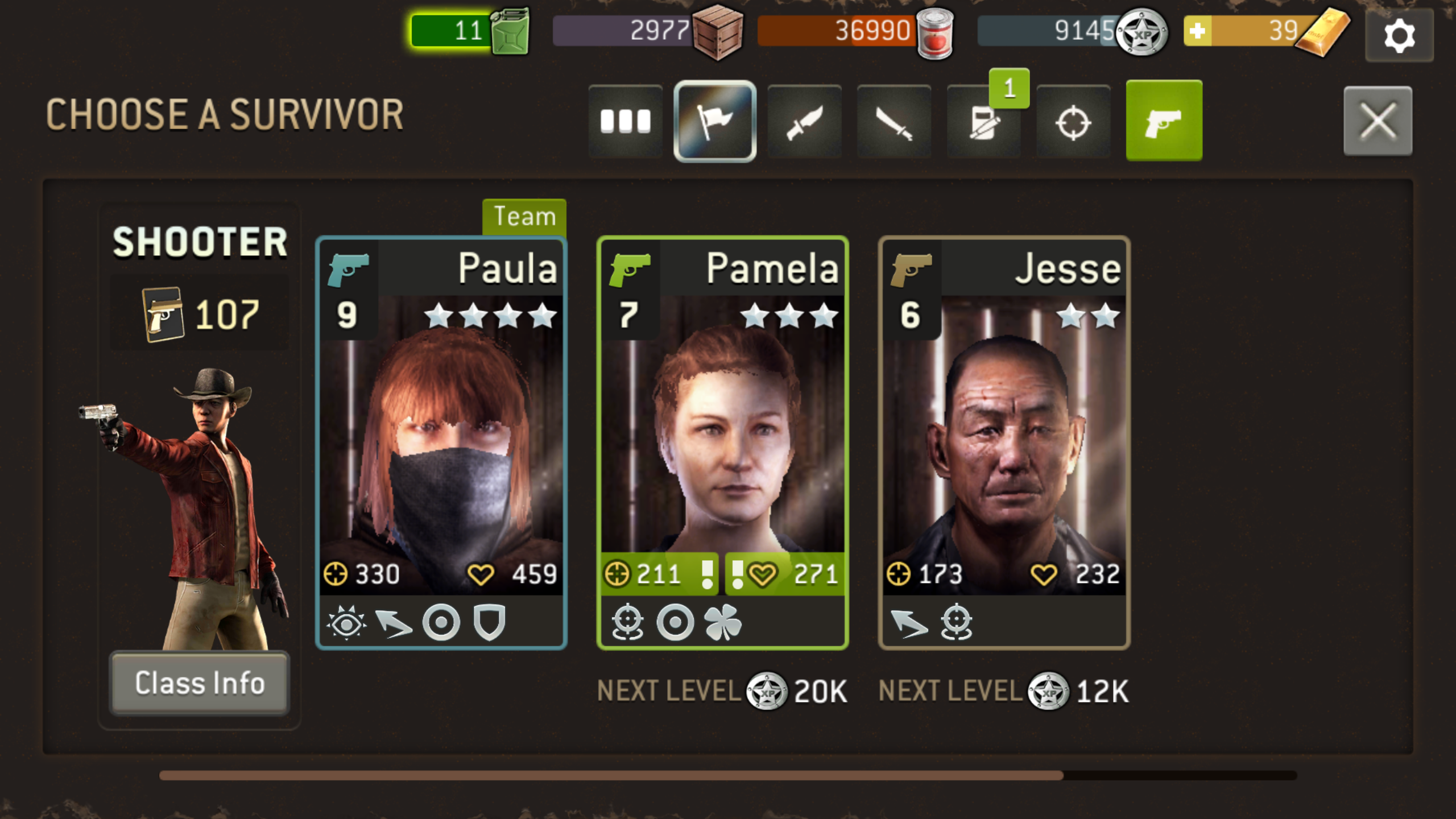Click the horizontal survivor list scrollbar
Viewport: 1456px width, 819px height.
click(x=728, y=775)
